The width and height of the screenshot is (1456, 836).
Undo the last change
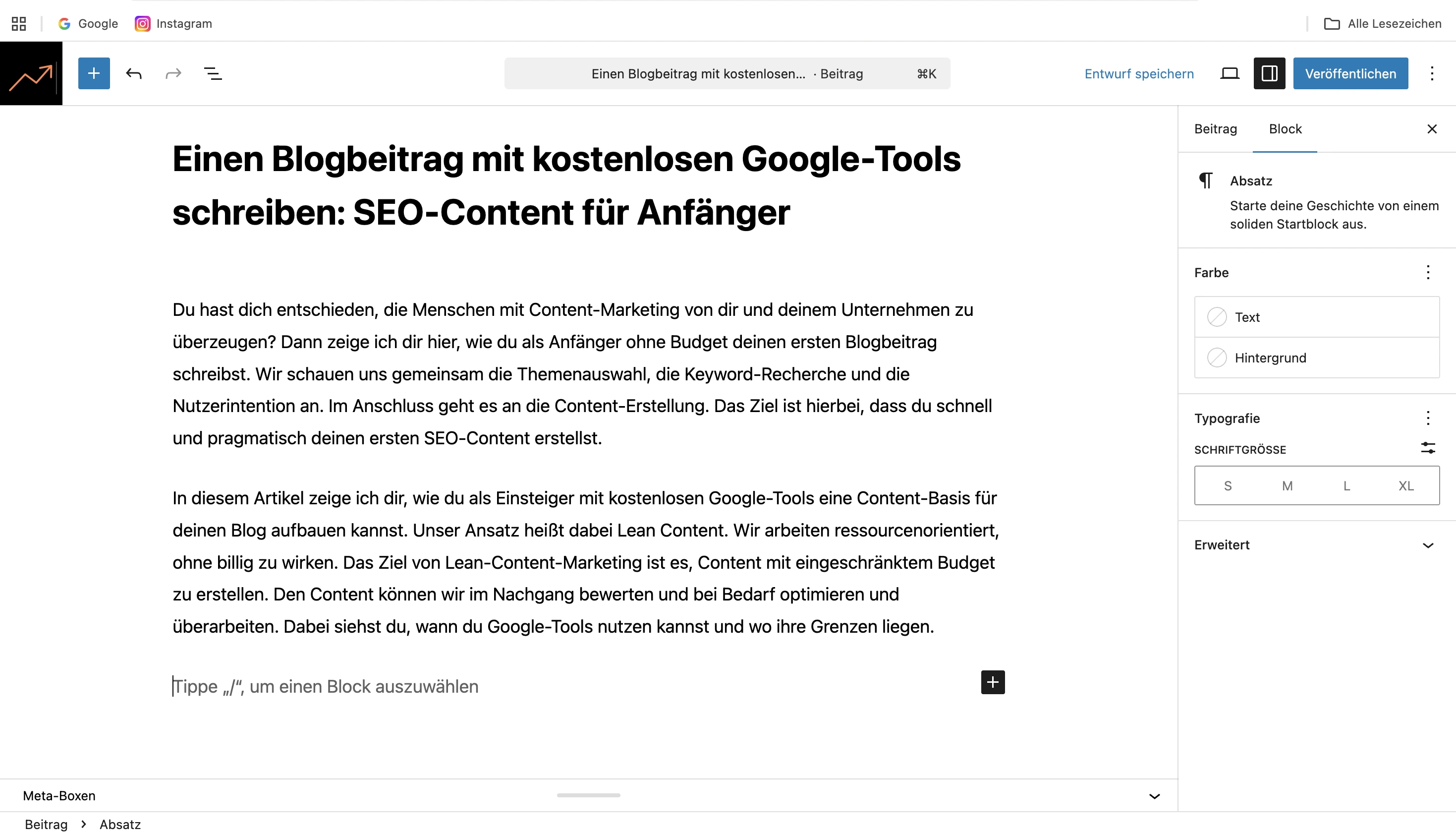click(134, 73)
